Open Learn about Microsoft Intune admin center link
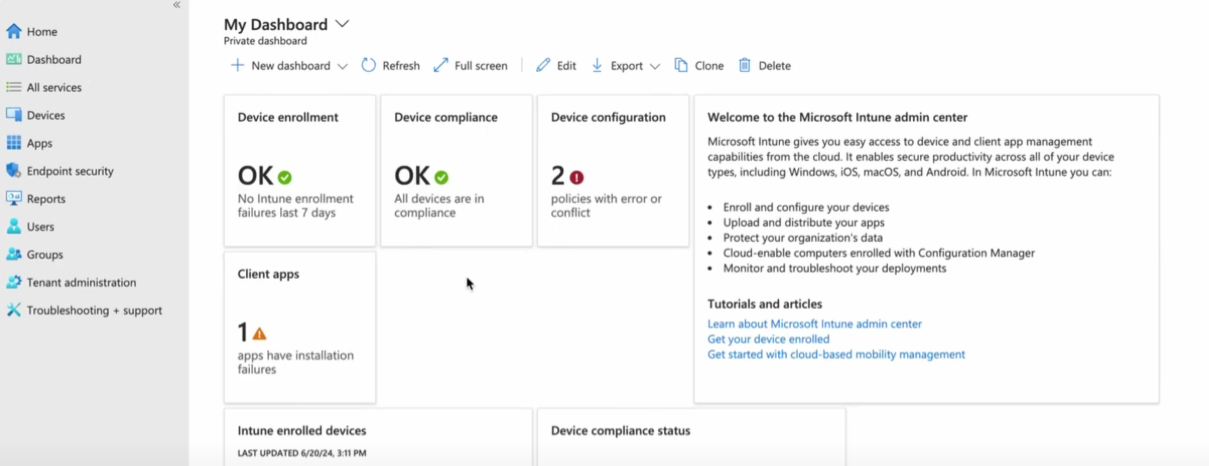This screenshot has height=466, width=1209. tap(814, 324)
